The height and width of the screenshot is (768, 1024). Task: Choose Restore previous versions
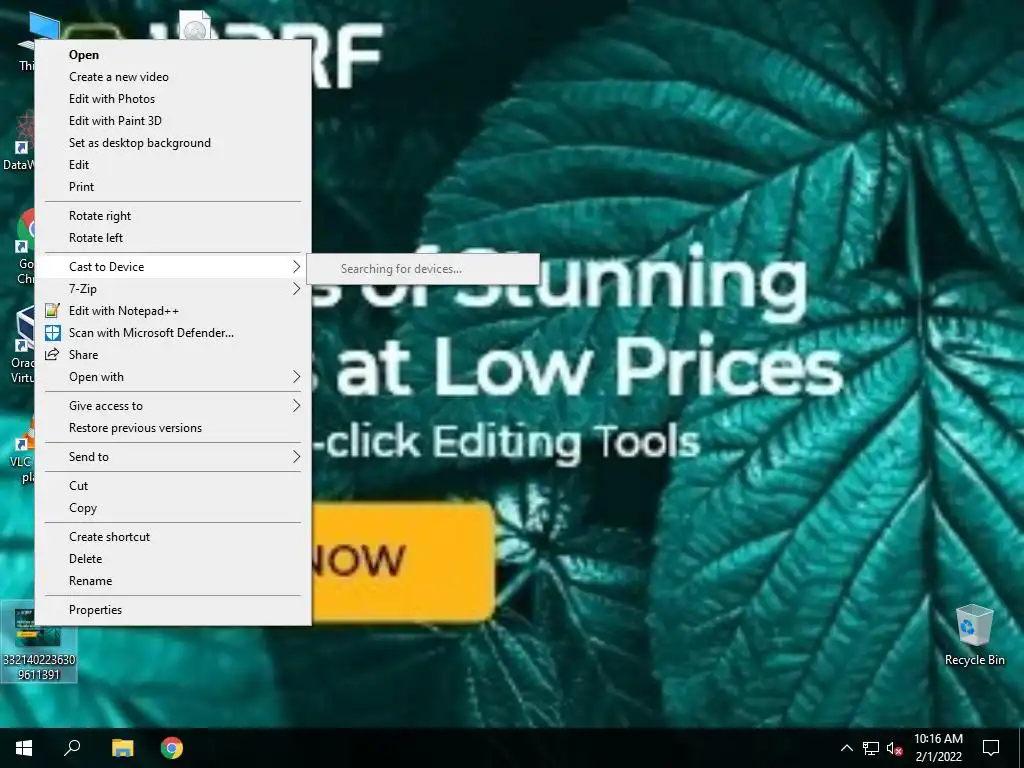pos(173,428)
